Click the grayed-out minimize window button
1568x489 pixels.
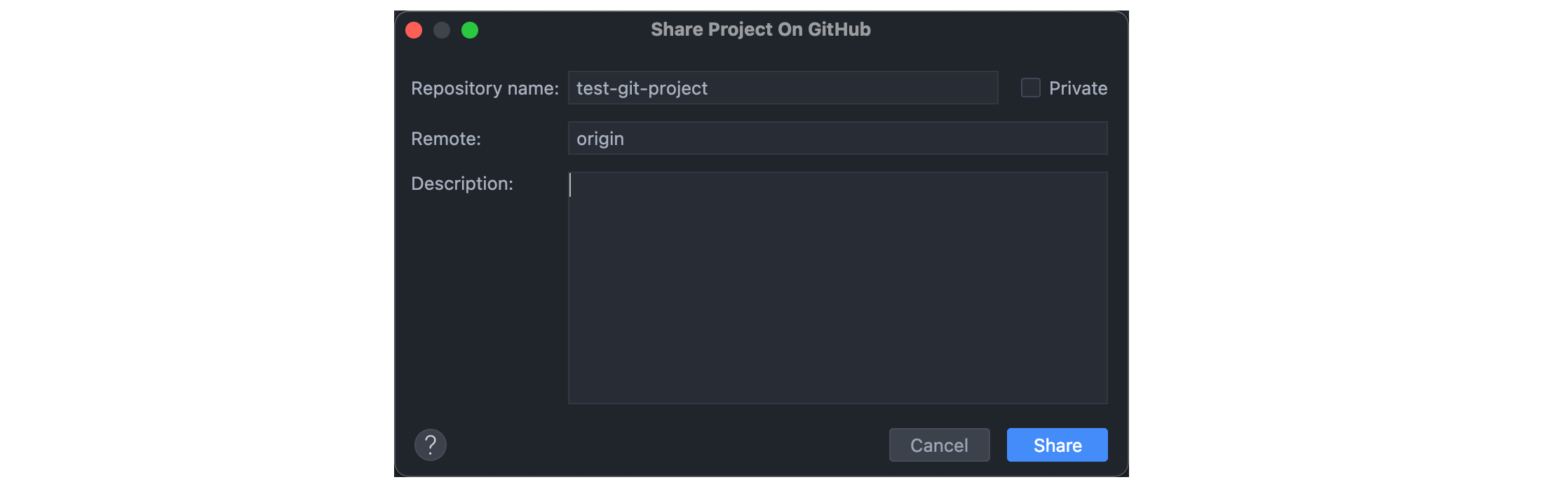[442, 30]
